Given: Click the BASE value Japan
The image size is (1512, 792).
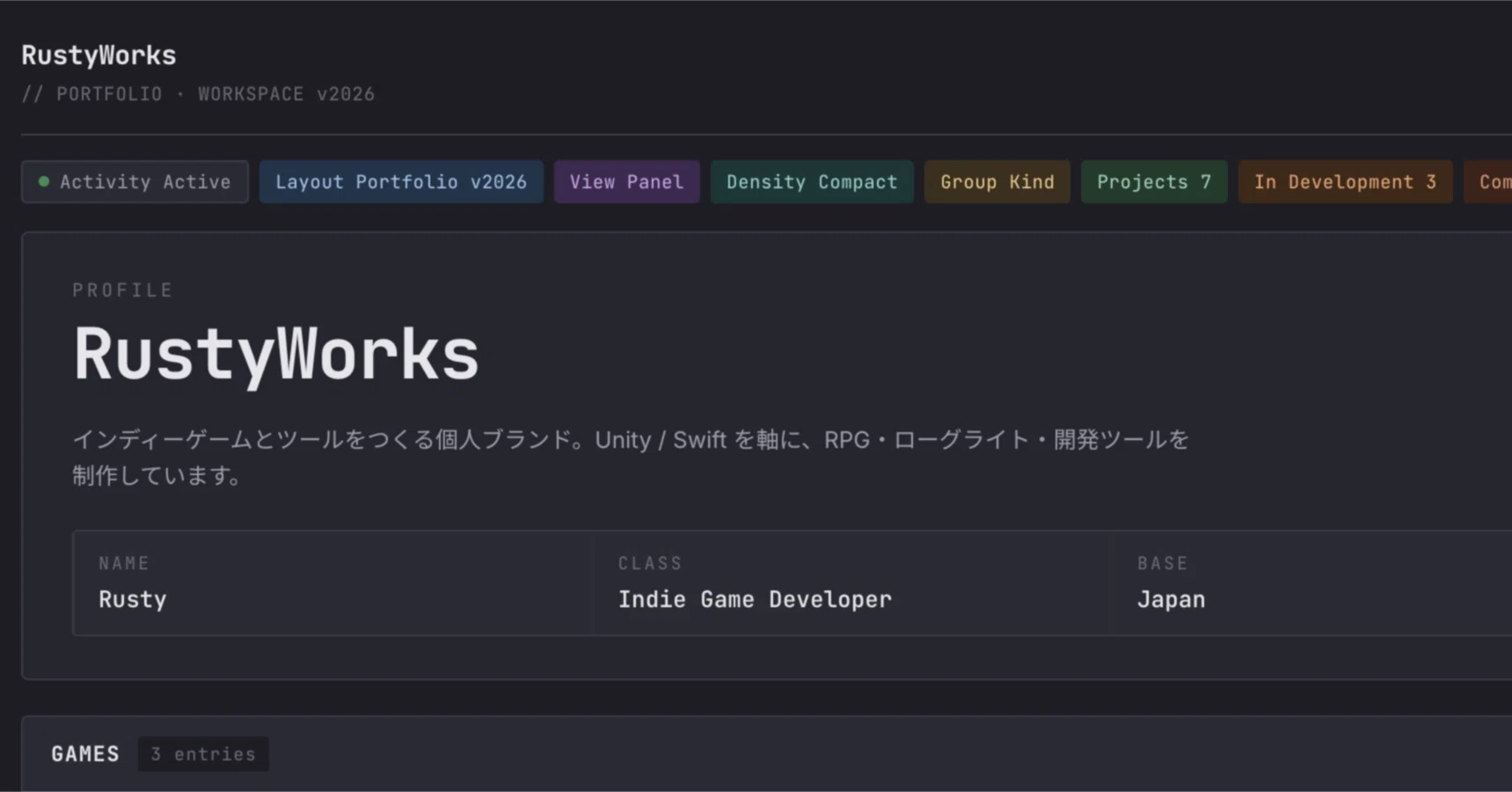Looking at the screenshot, I should click(1171, 599).
